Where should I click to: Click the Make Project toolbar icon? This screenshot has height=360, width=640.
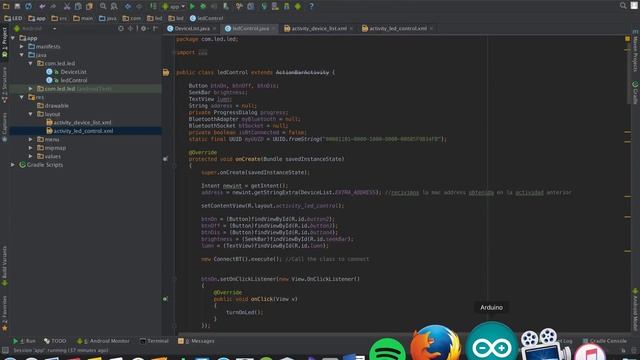[153, 6]
